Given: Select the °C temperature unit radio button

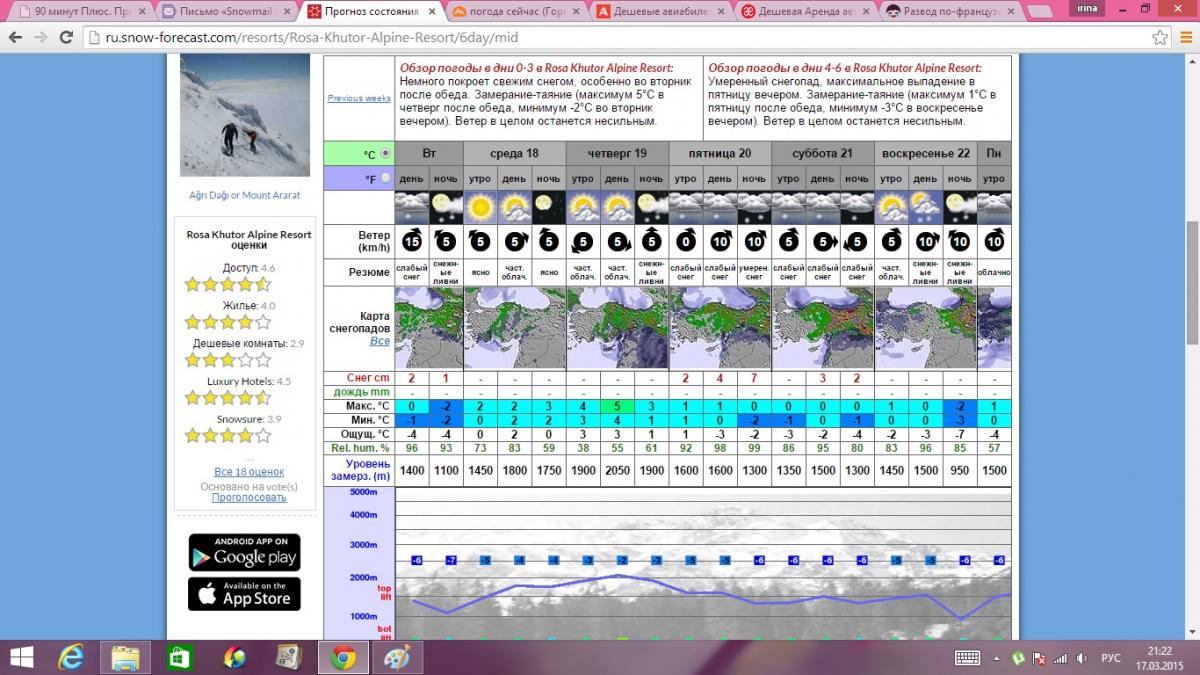Looking at the screenshot, I should (x=385, y=153).
